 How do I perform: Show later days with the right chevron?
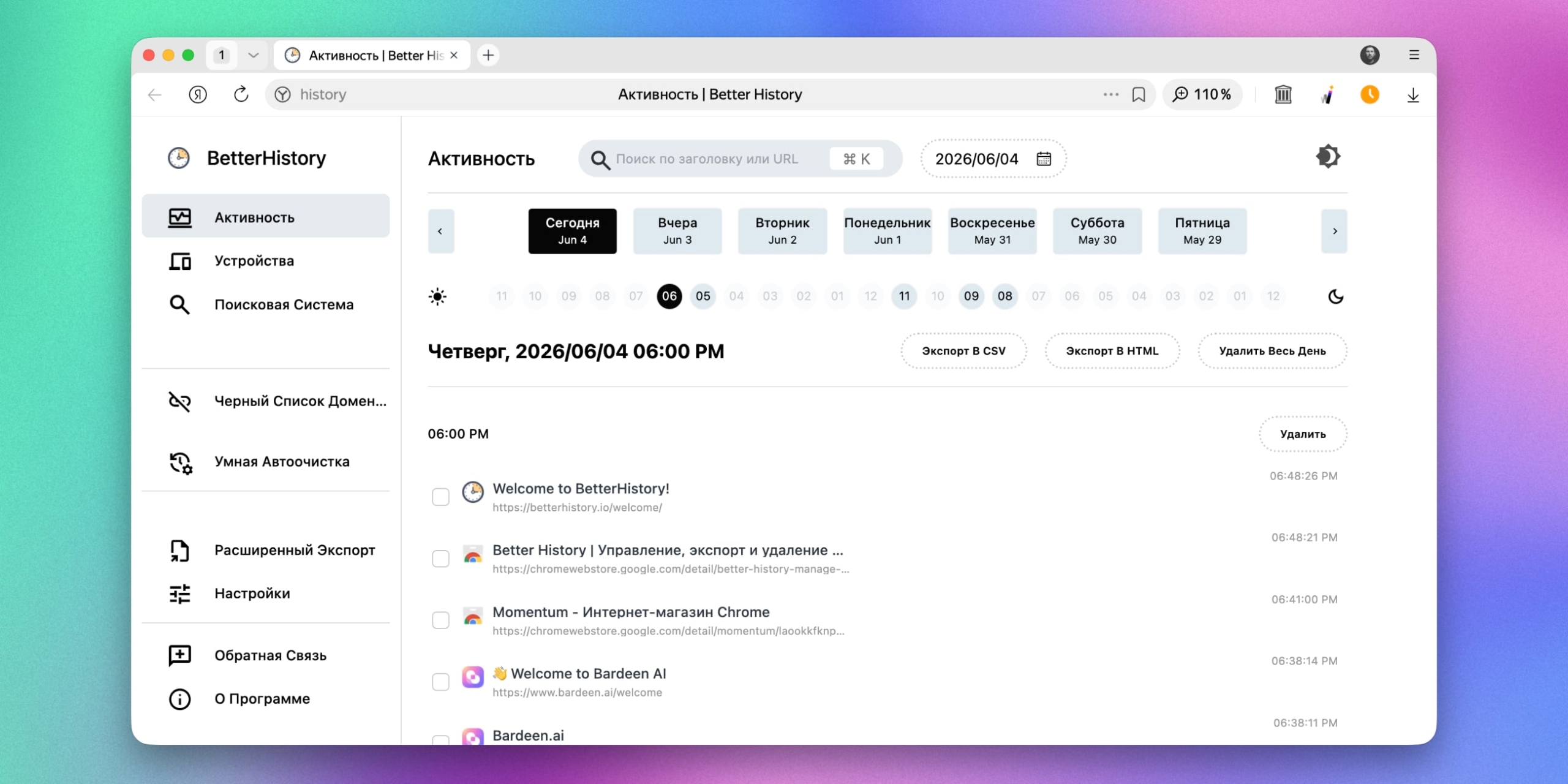click(x=1334, y=232)
